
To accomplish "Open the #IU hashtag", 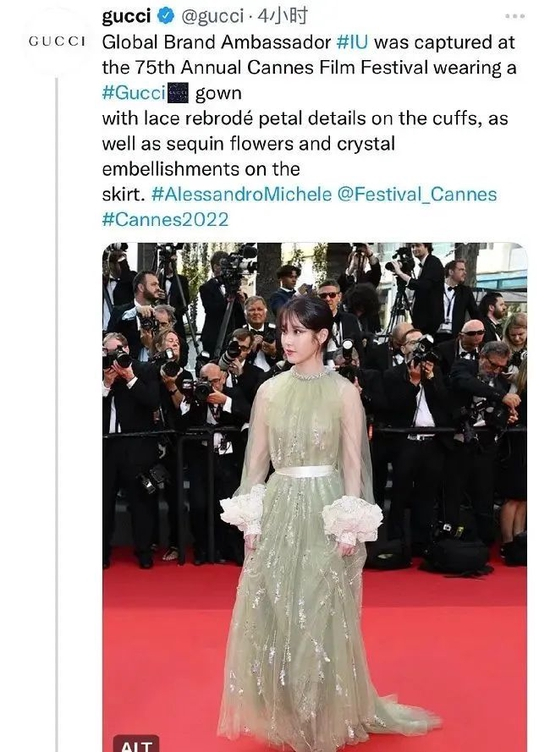I will click(352, 42).
